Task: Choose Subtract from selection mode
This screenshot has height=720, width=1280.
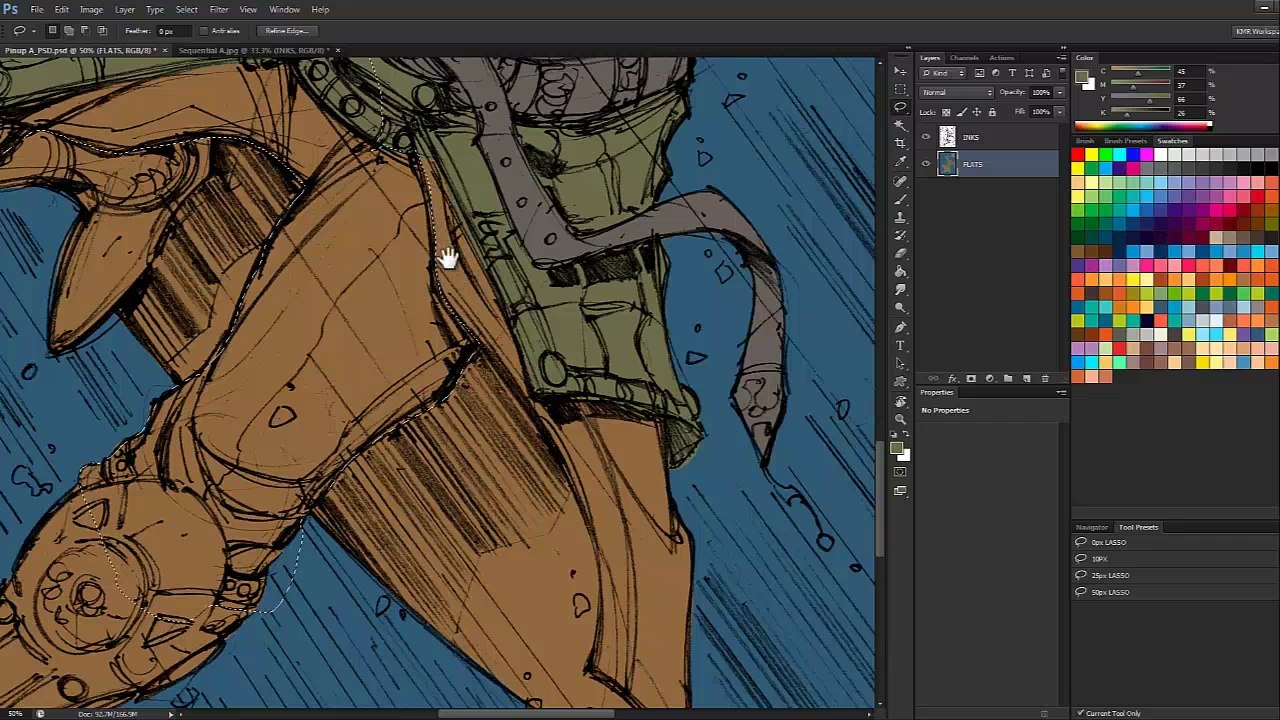Action: click(85, 31)
